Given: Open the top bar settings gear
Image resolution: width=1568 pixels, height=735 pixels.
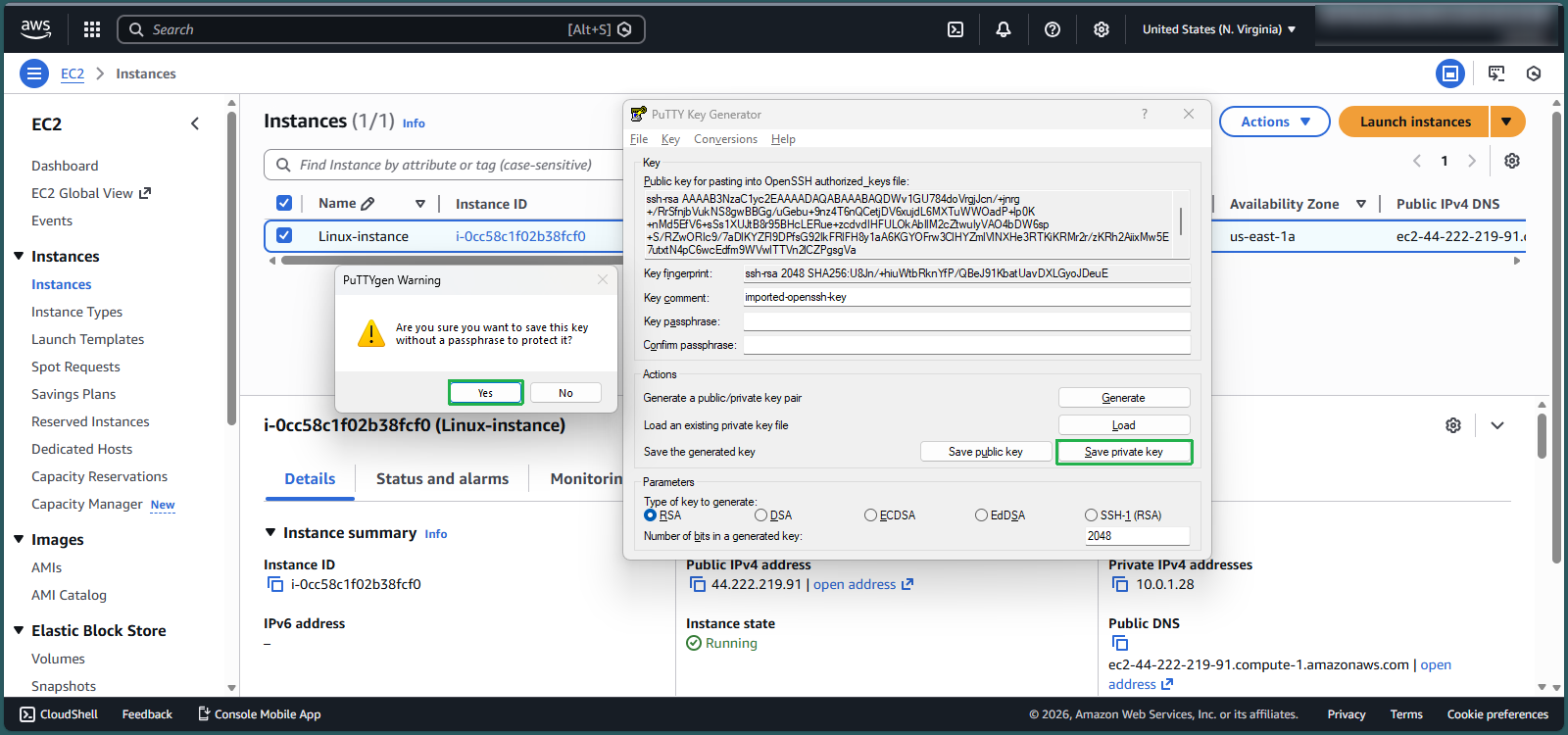Looking at the screenshot, I should [1102, 29].
